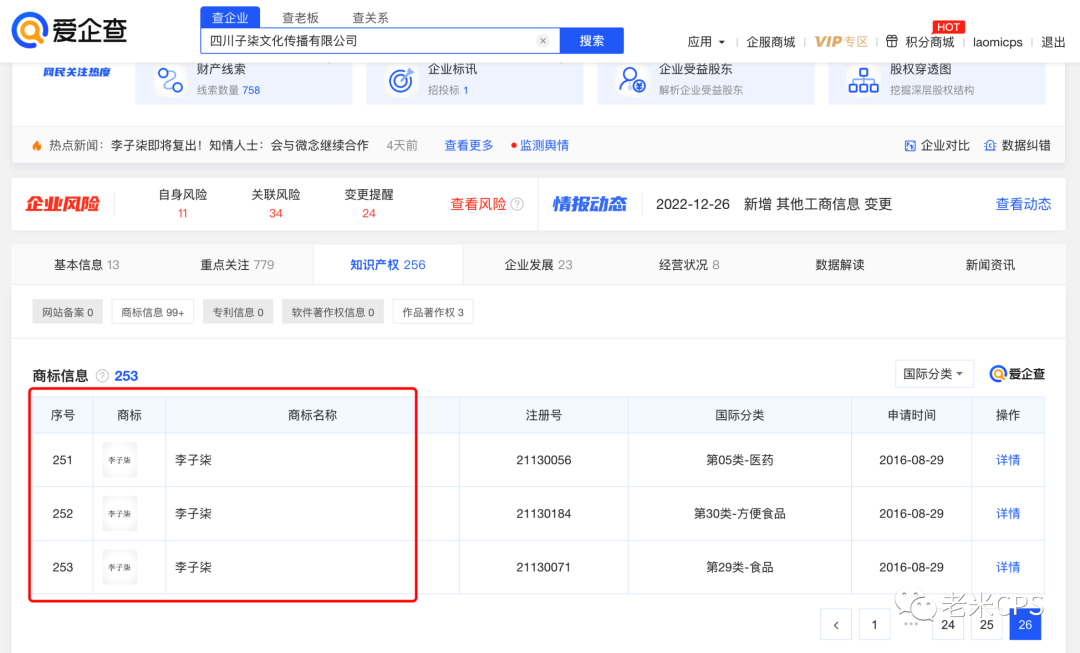Switch to the 查老板 search tab
The width and height of the screenshot is (1080, 653).
(x=300, y=17)
